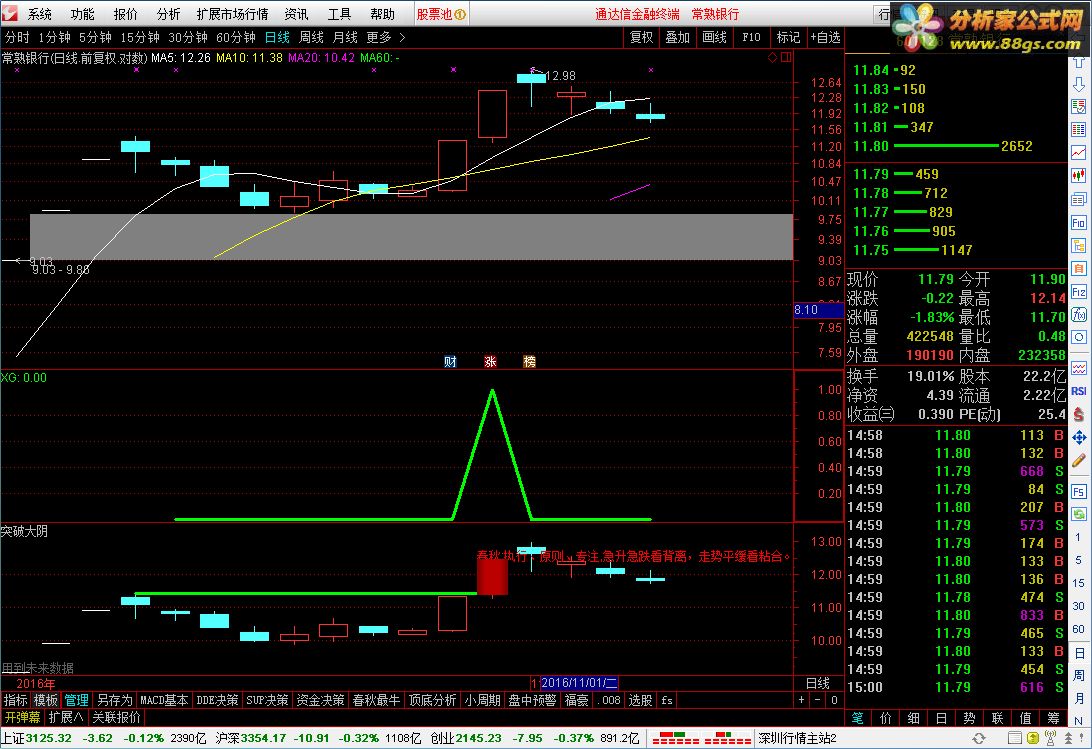Click the down arrow icon in right sidebar

[x=1079, y=84]
